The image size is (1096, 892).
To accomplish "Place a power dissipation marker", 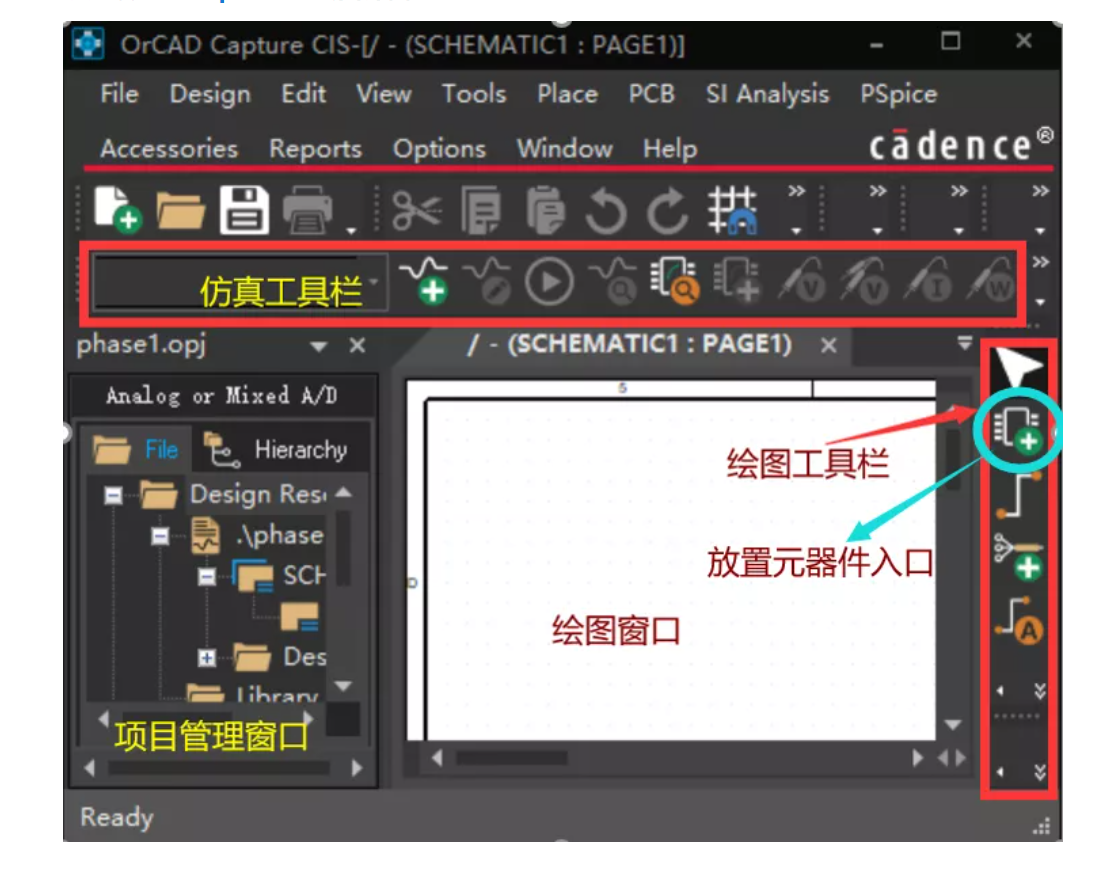I will [x=990, y=281].
